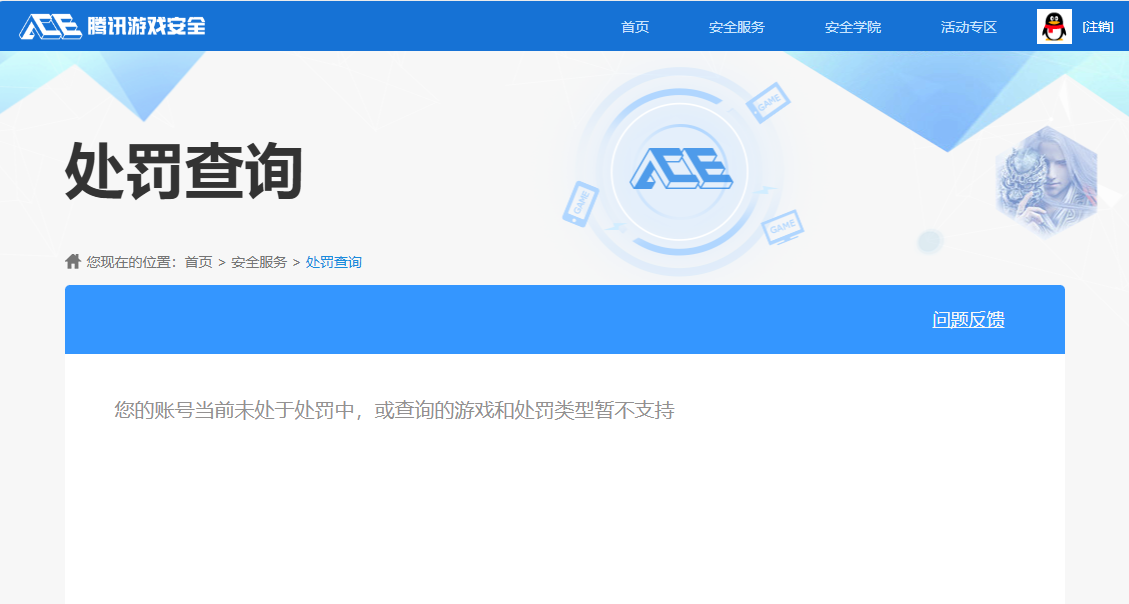Open the QQ avatar in the navigation bar
Image resolution: width=1129 pixels, height=604 pixels.
click(1052, 26)
